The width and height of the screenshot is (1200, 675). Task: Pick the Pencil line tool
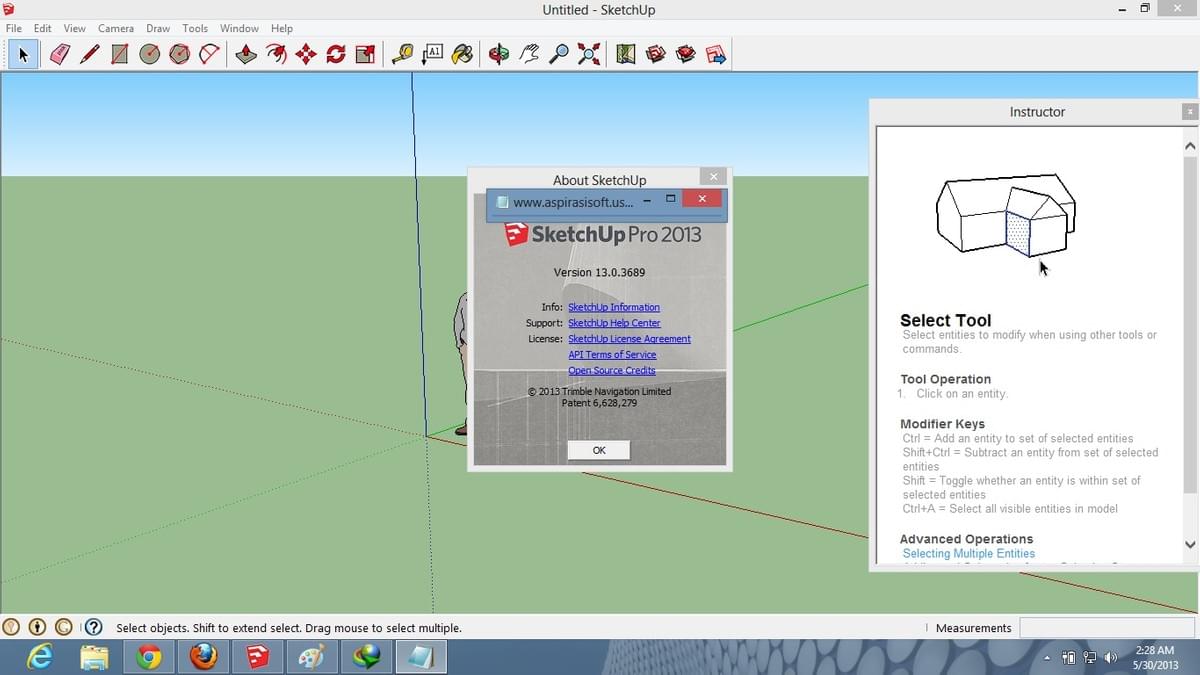pyautogui.click(x=89, y=54)
